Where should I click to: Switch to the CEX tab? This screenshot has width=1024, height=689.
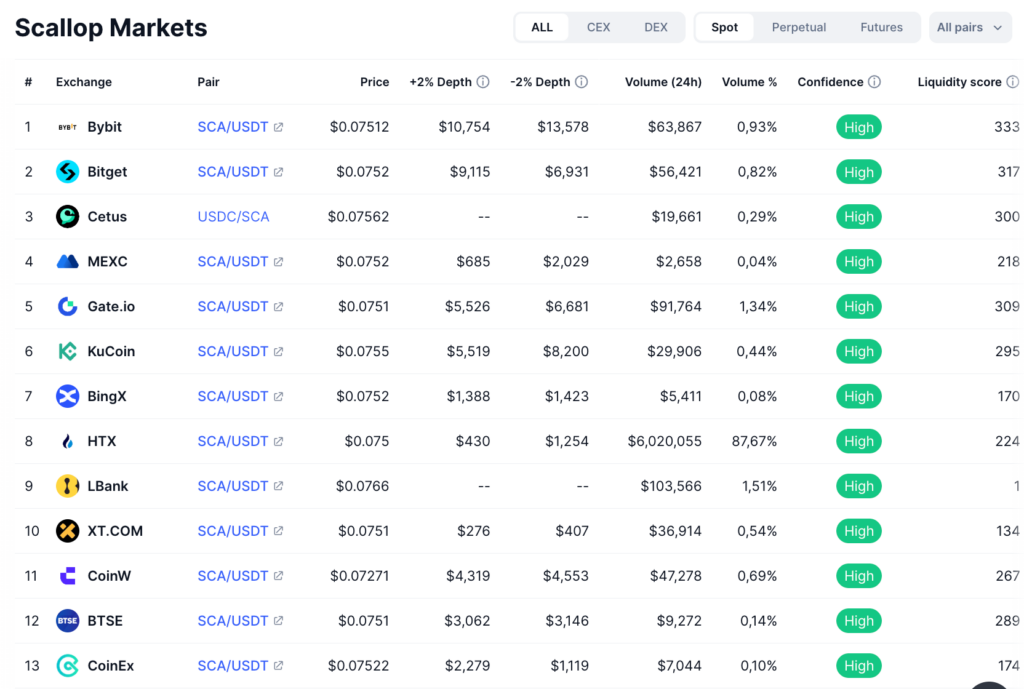(x=598, y=27)
